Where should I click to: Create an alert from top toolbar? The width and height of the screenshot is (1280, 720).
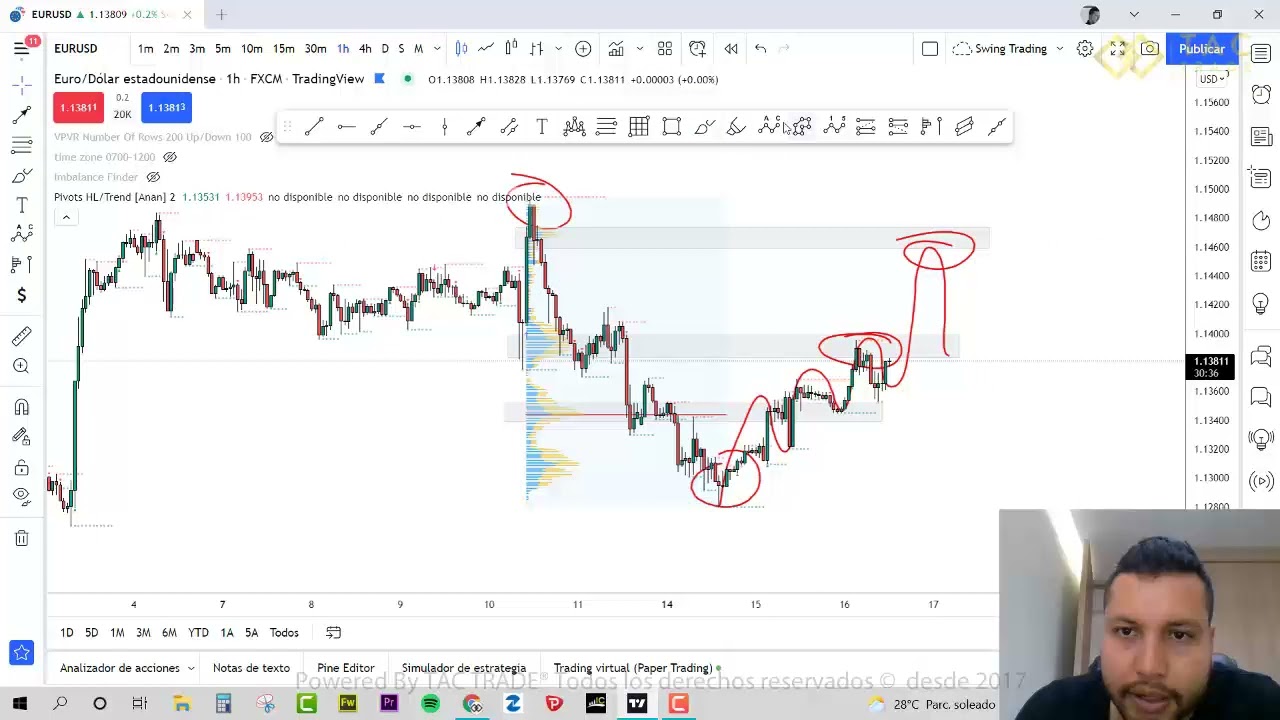[x=697, y=48]
